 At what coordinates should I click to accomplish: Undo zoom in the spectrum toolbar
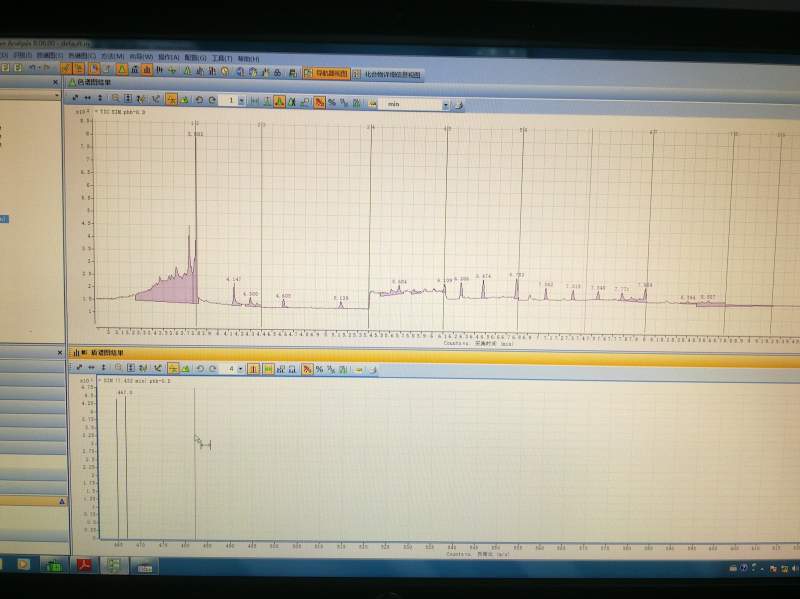[x=201, y=368]
